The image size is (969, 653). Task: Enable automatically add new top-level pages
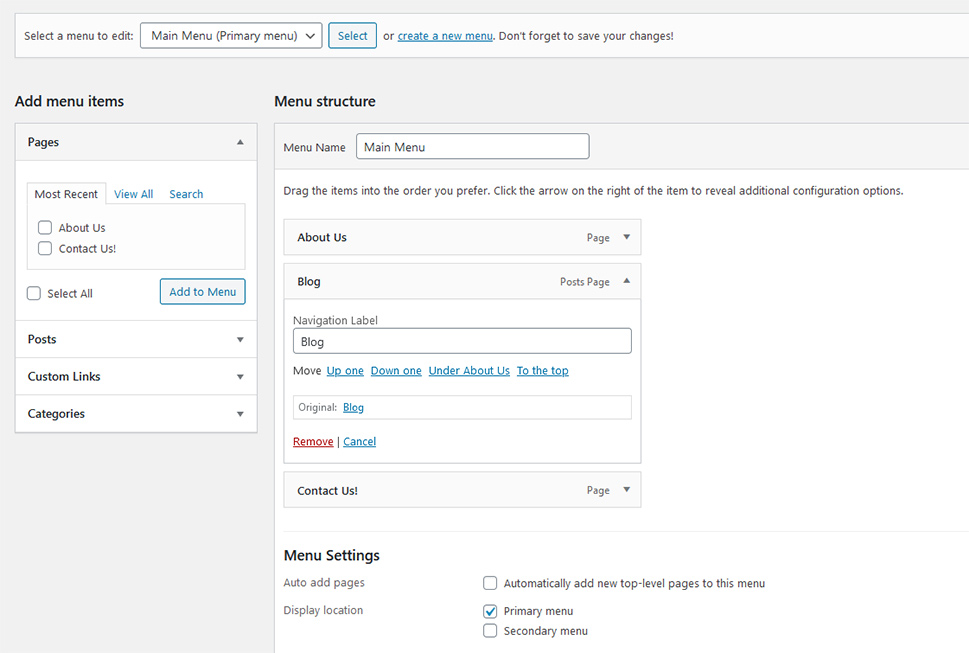tap(490, 583)
